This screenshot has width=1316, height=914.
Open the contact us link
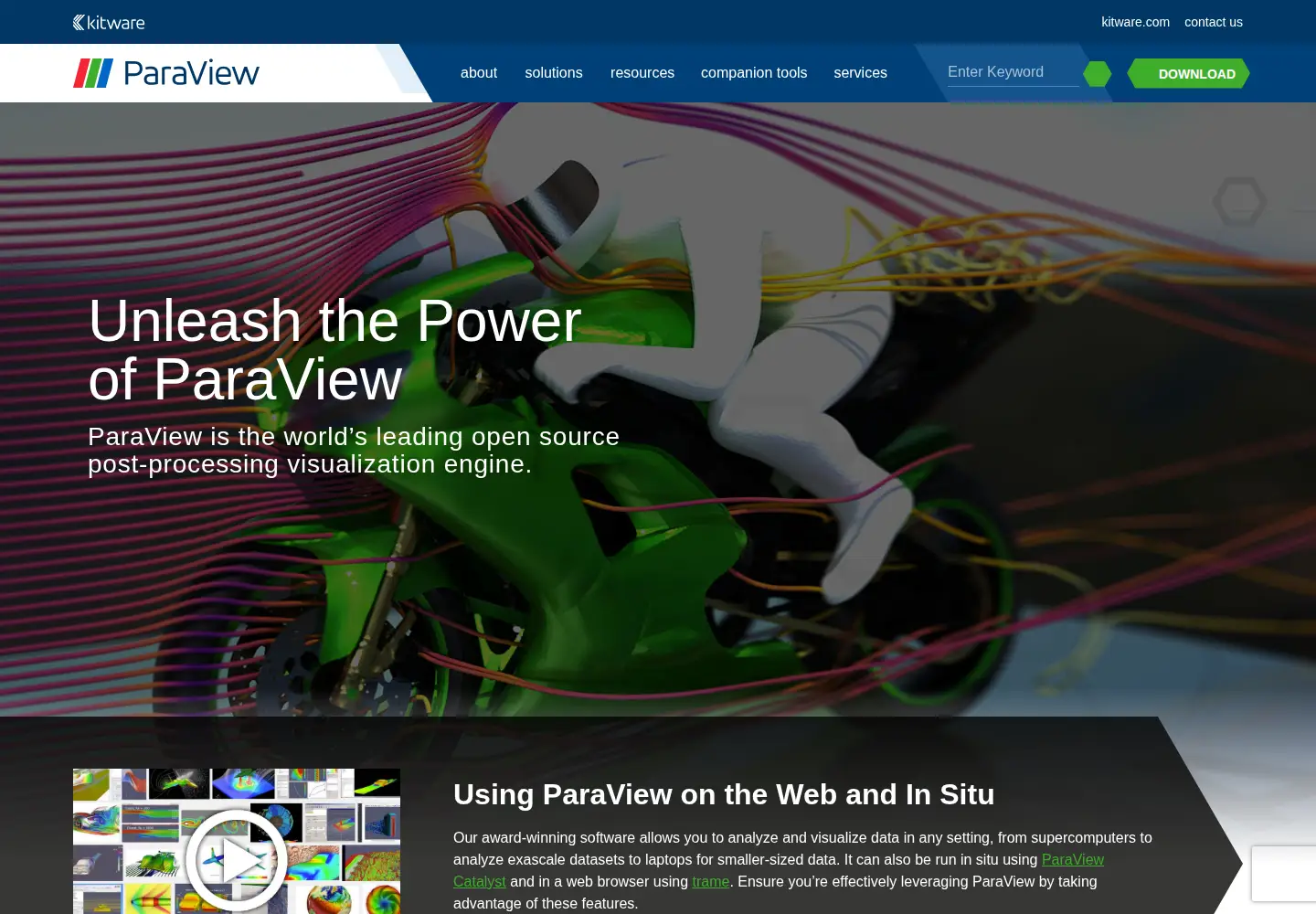tap(1214, 22)
